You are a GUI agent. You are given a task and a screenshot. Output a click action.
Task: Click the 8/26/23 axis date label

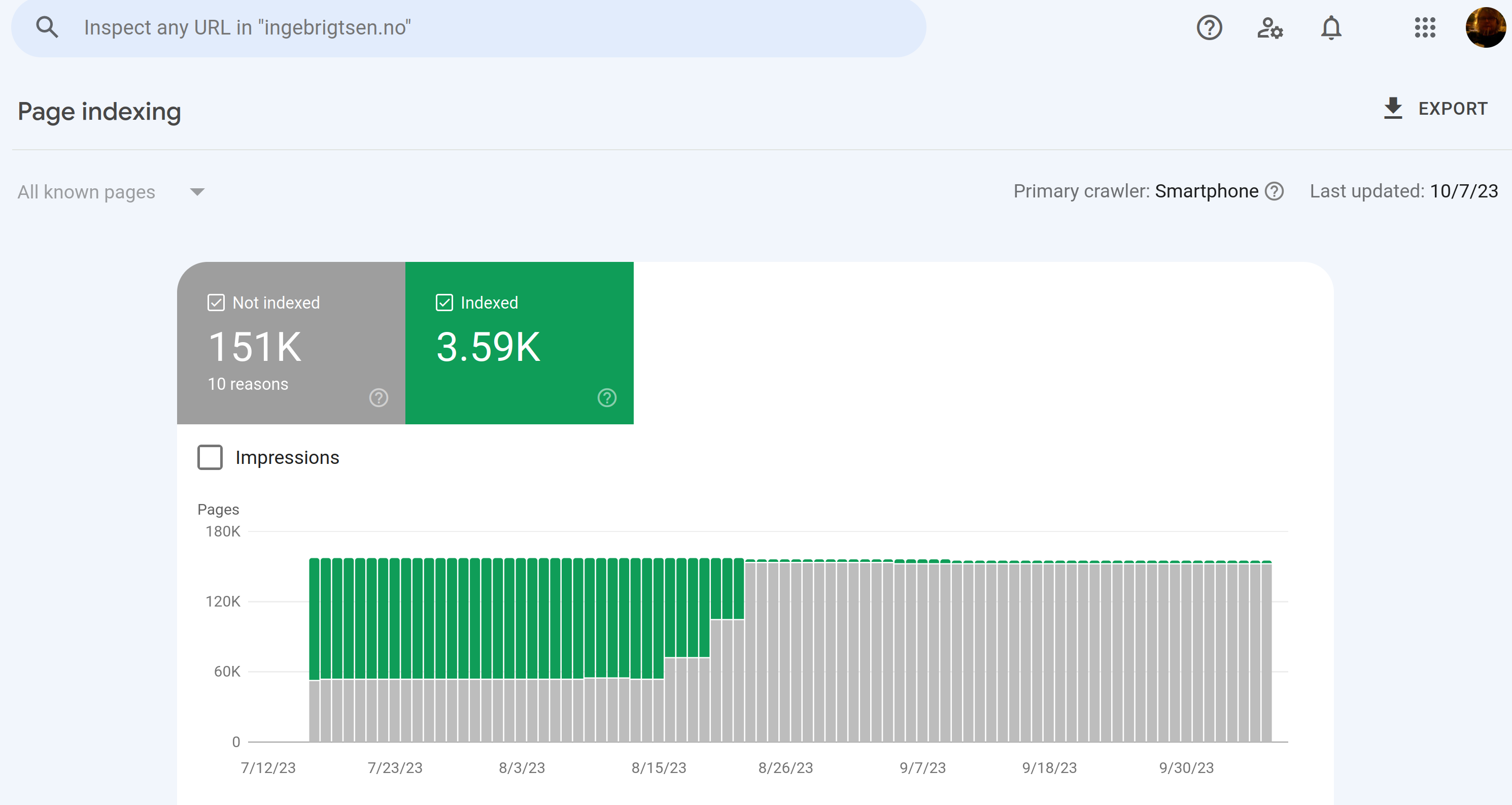pos(785,768)
